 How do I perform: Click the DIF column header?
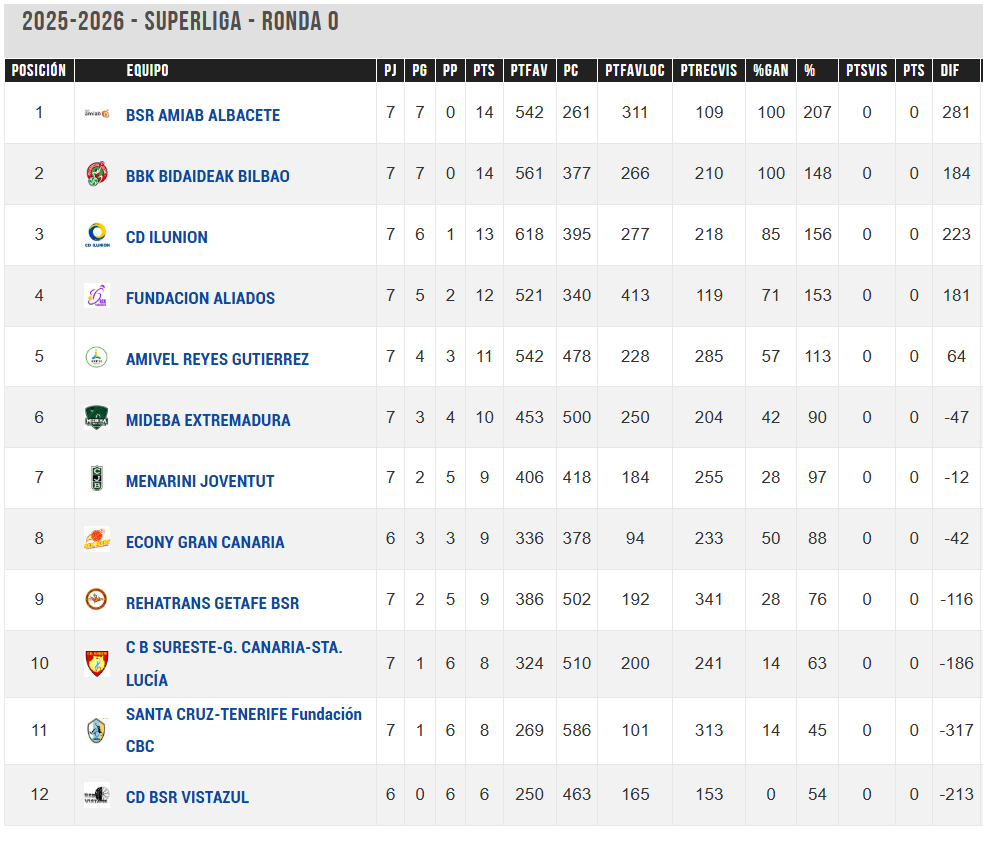point(949,71)
